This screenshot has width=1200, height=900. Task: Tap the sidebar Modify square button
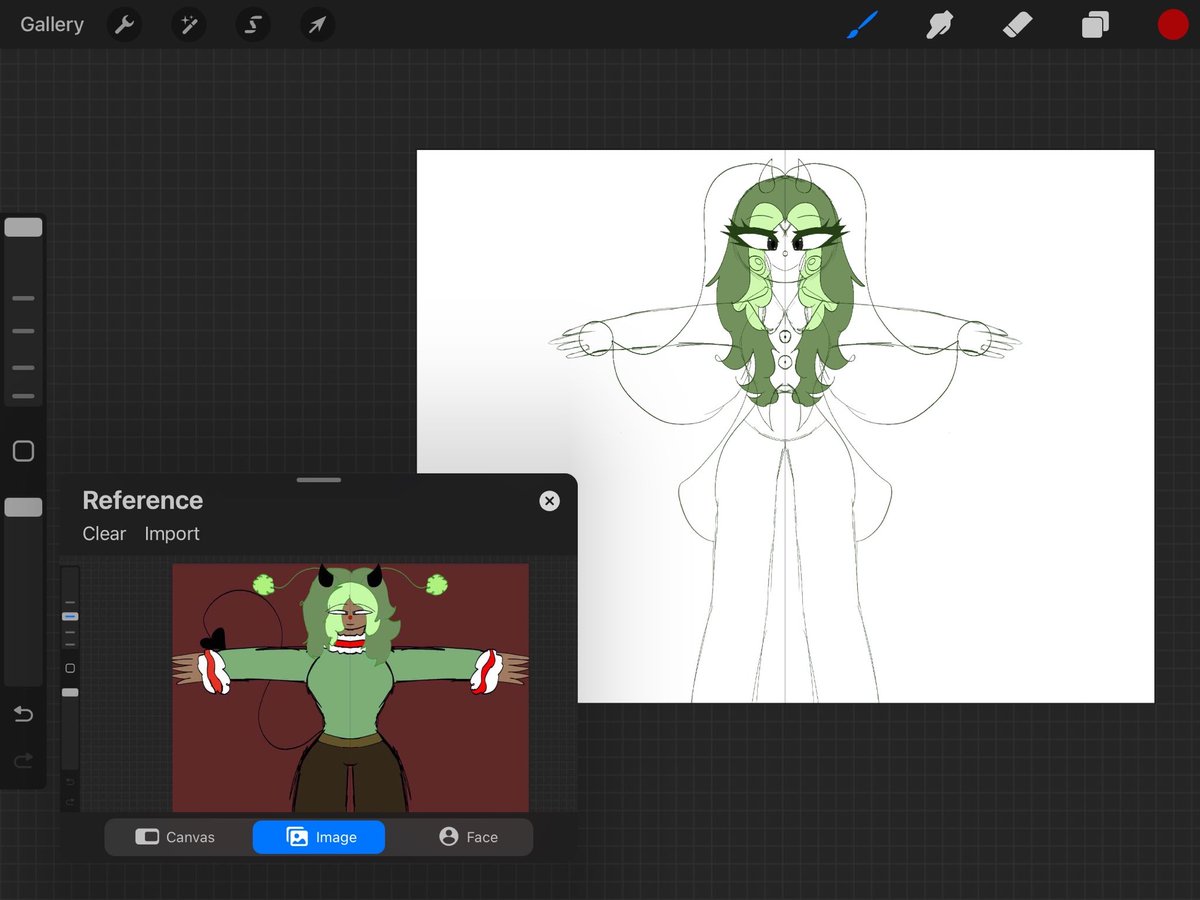coord(23,451)
